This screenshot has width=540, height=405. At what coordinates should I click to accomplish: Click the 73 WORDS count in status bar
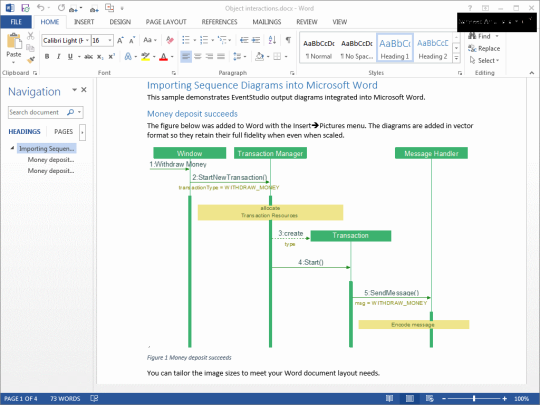(x=65, y=398)
